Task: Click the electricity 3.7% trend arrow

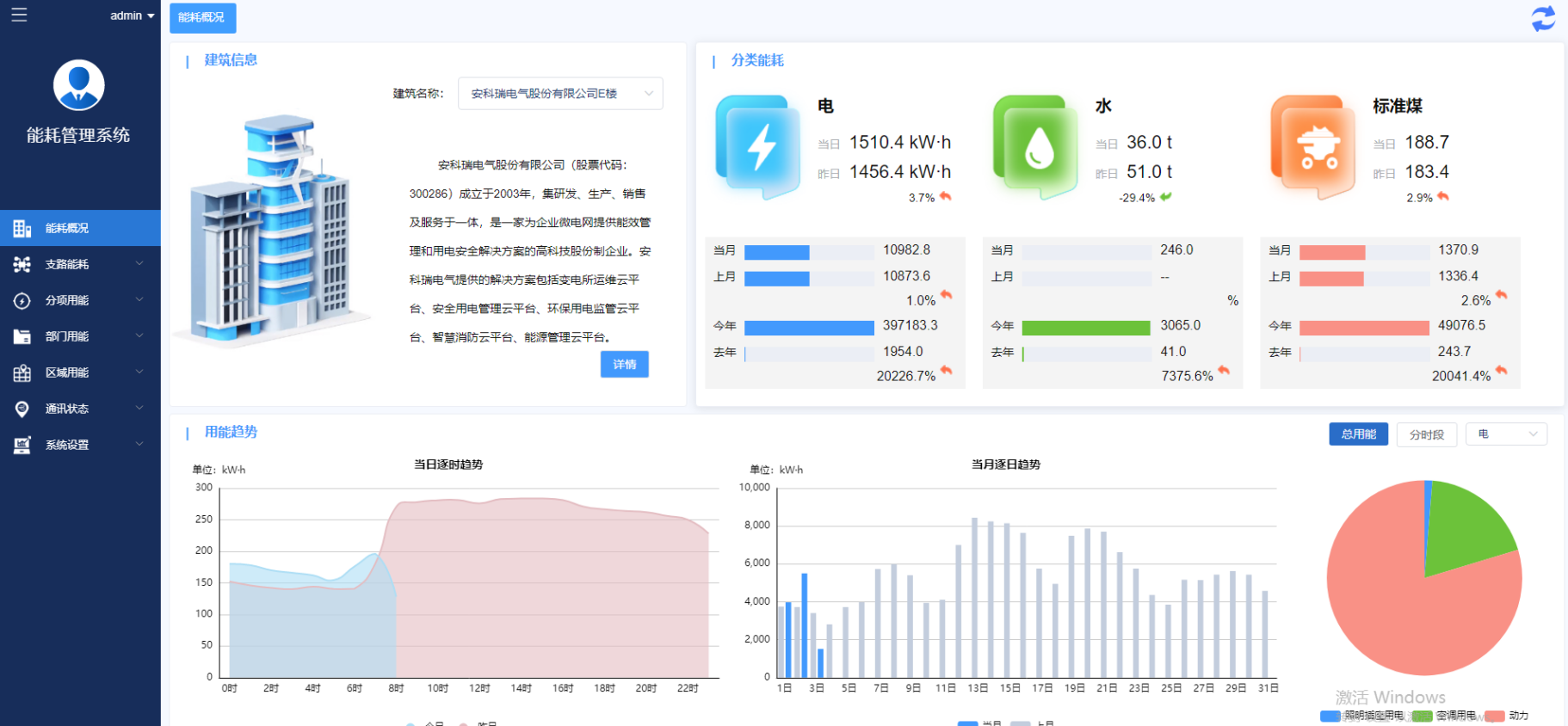Action: click(946, 196)
